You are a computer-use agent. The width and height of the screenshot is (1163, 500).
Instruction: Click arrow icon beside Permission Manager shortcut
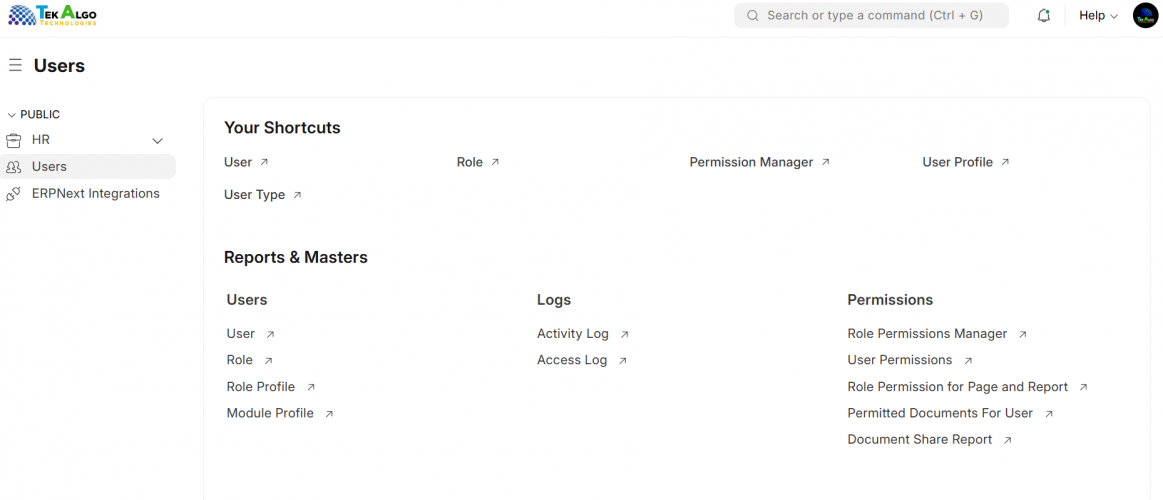[826, 162]
